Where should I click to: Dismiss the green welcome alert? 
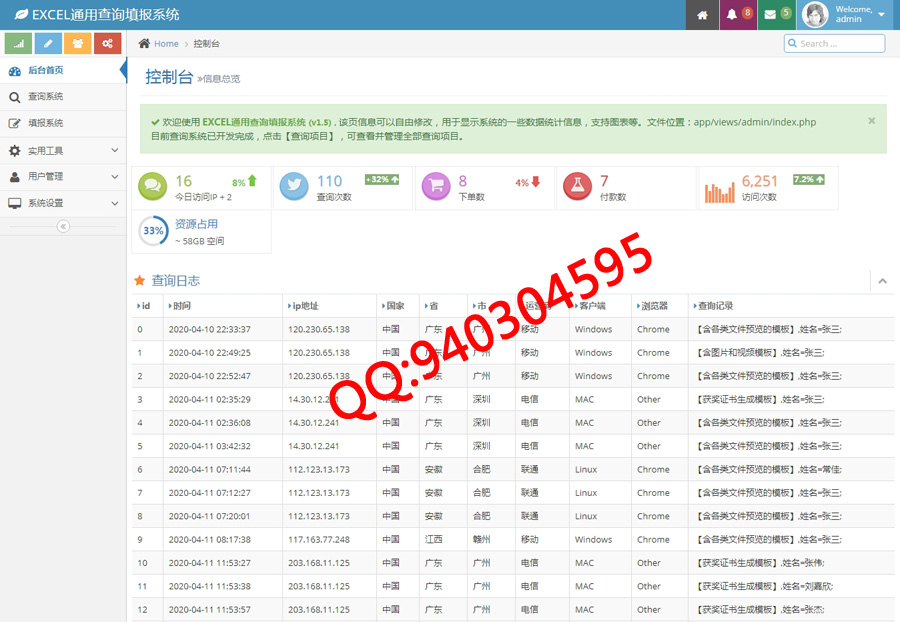pos(871,120)
